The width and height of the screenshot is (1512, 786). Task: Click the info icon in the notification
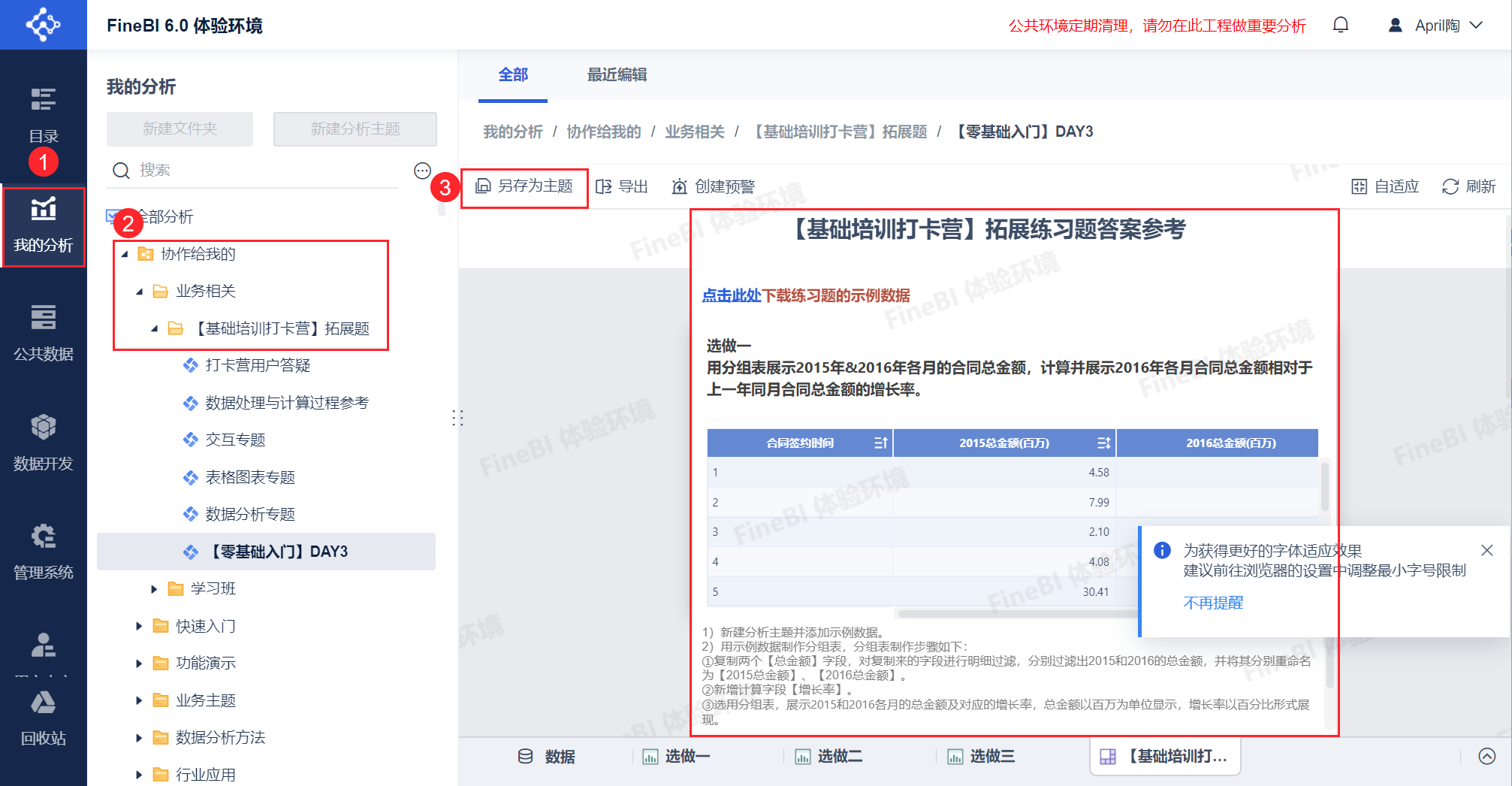(1162, 550)
